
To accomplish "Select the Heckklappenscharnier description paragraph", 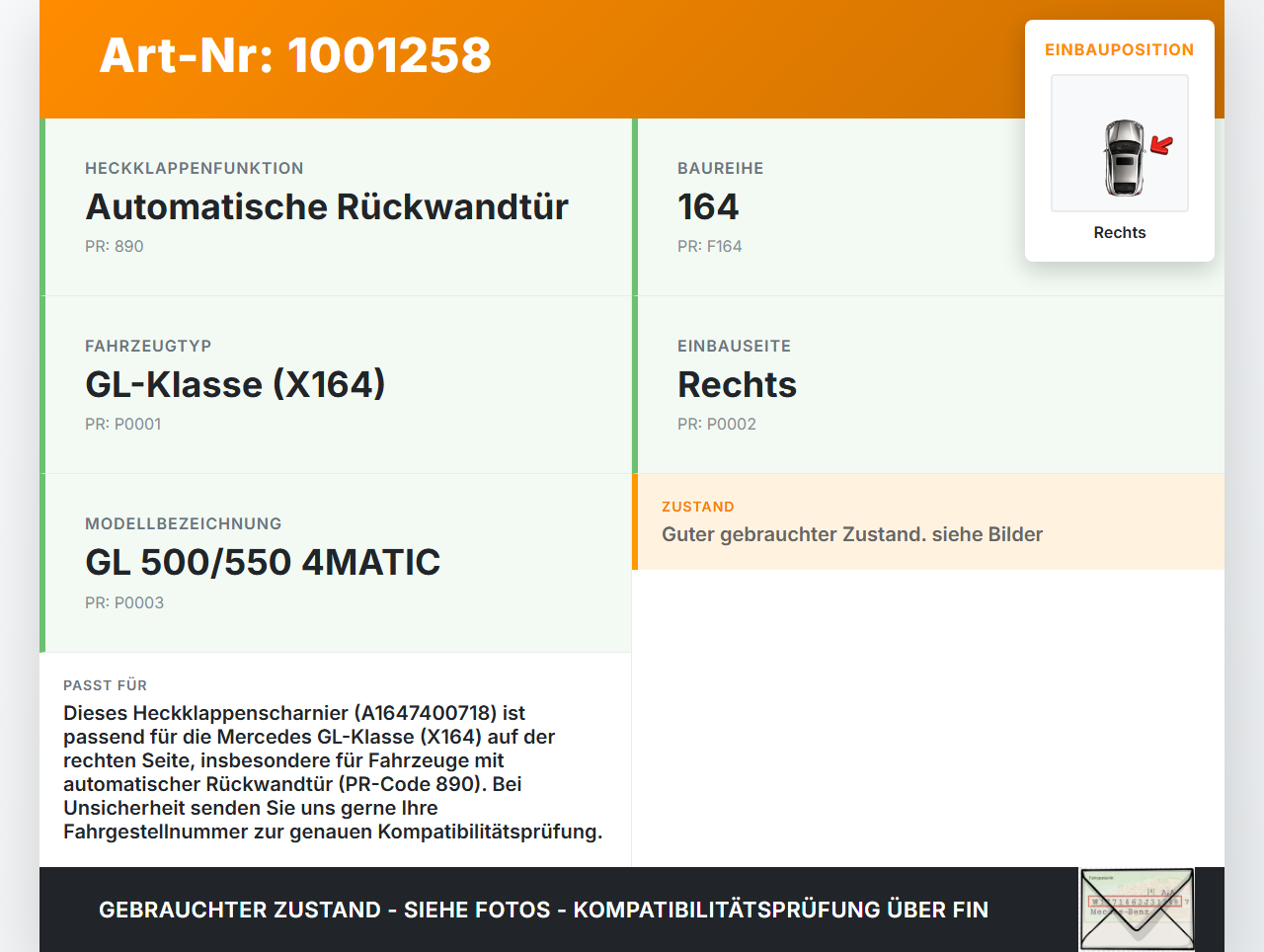I will click(333, 772).
